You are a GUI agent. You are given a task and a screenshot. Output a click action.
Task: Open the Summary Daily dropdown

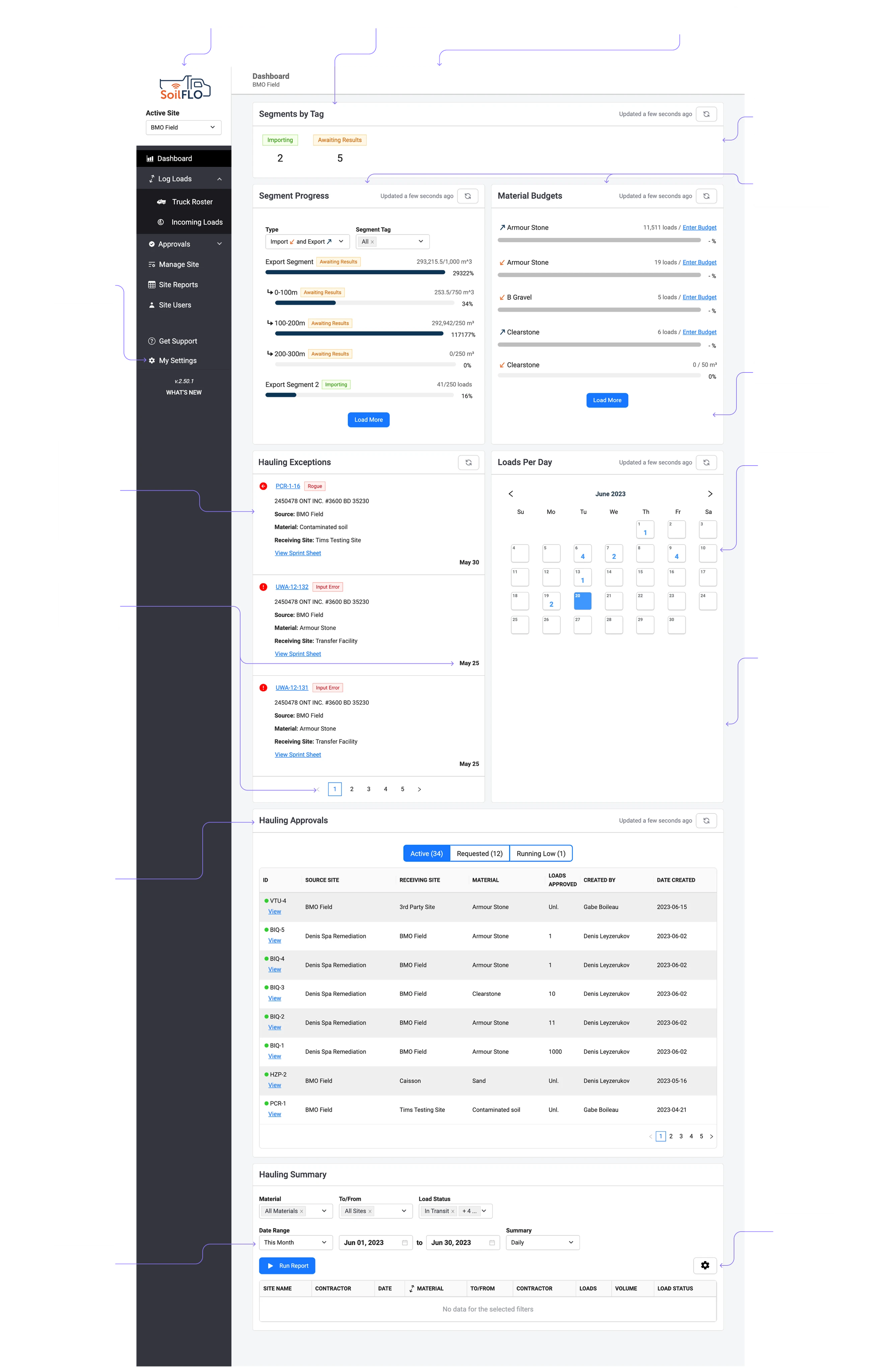pos(542,1242)
